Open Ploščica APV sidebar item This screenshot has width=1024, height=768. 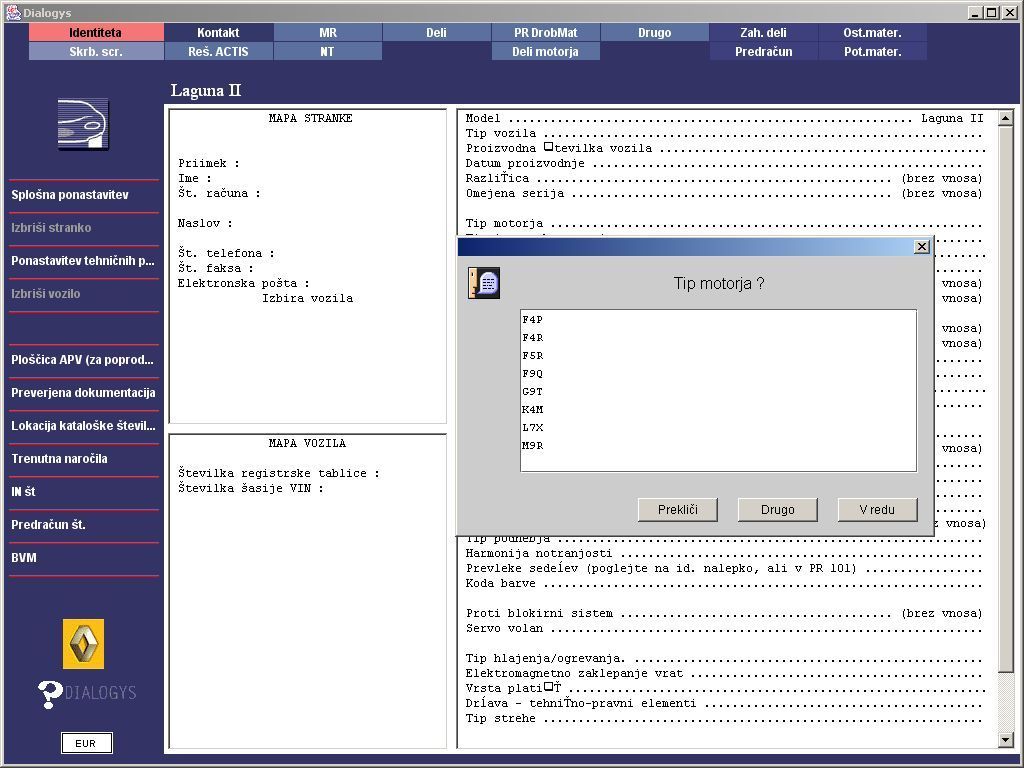84,360
